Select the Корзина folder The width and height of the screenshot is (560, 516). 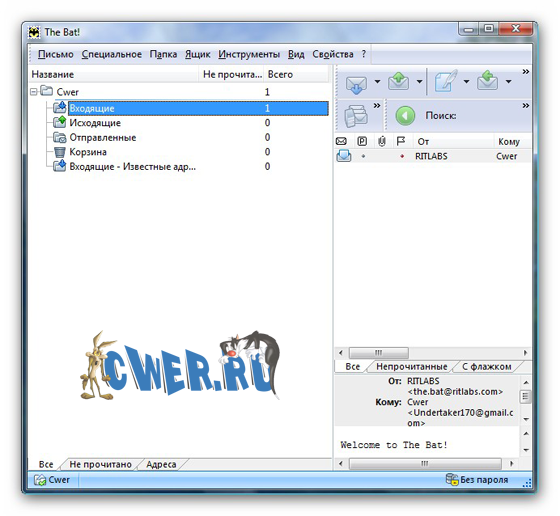(88, 152)
